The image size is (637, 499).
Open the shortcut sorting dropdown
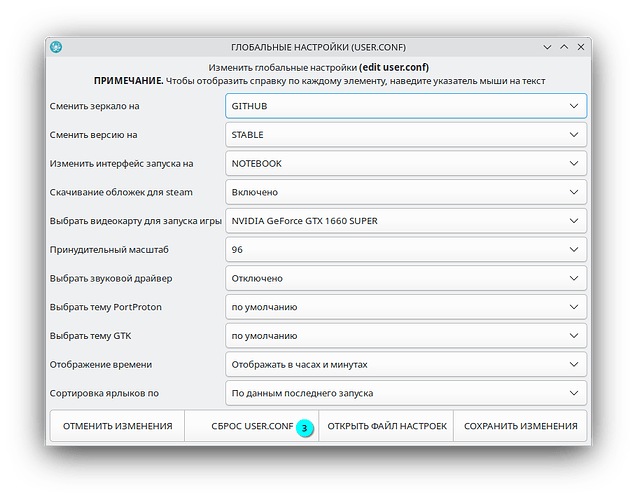(x=405, y=394)
